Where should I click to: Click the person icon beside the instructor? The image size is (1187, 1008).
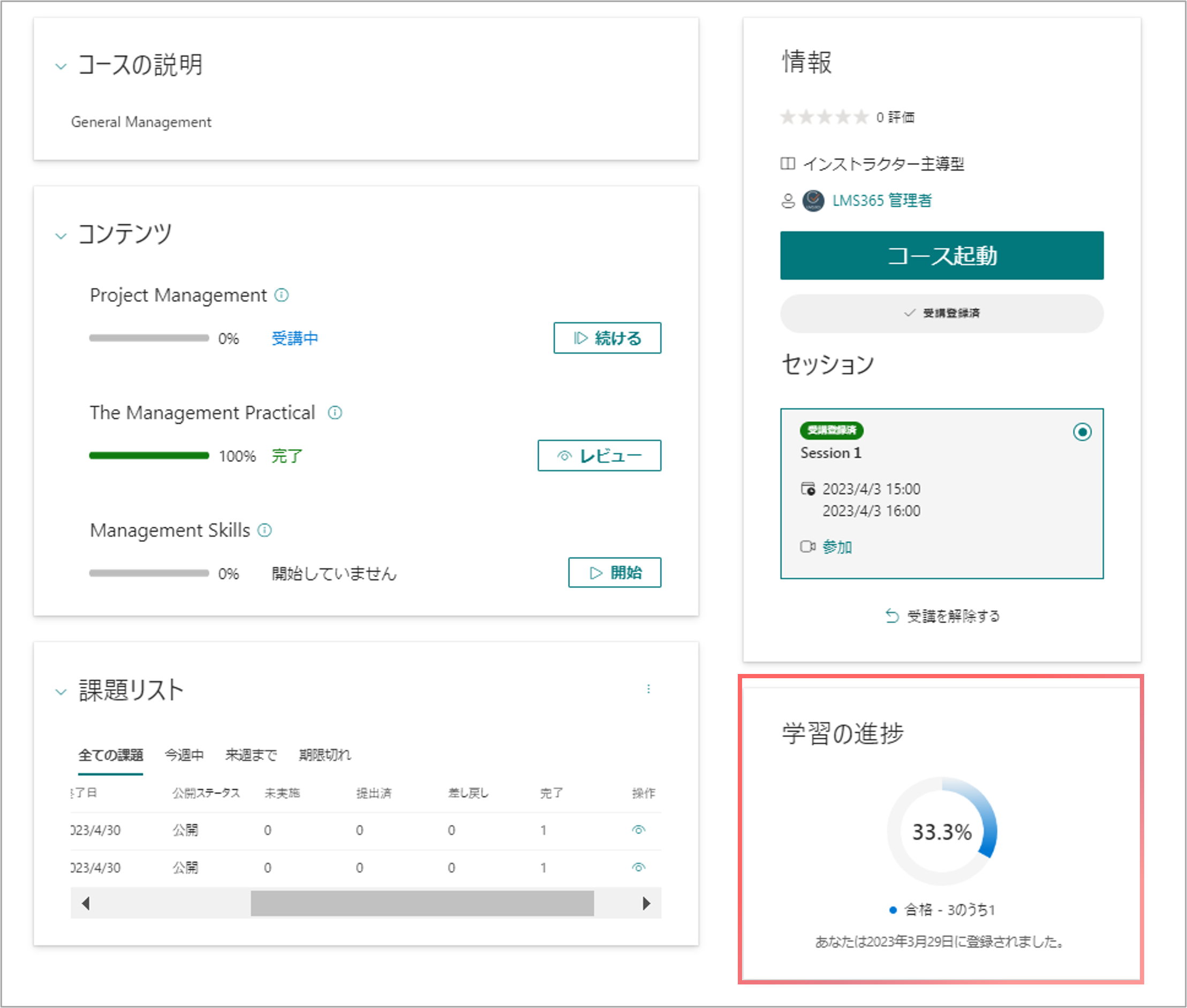[x=788, y=201]
